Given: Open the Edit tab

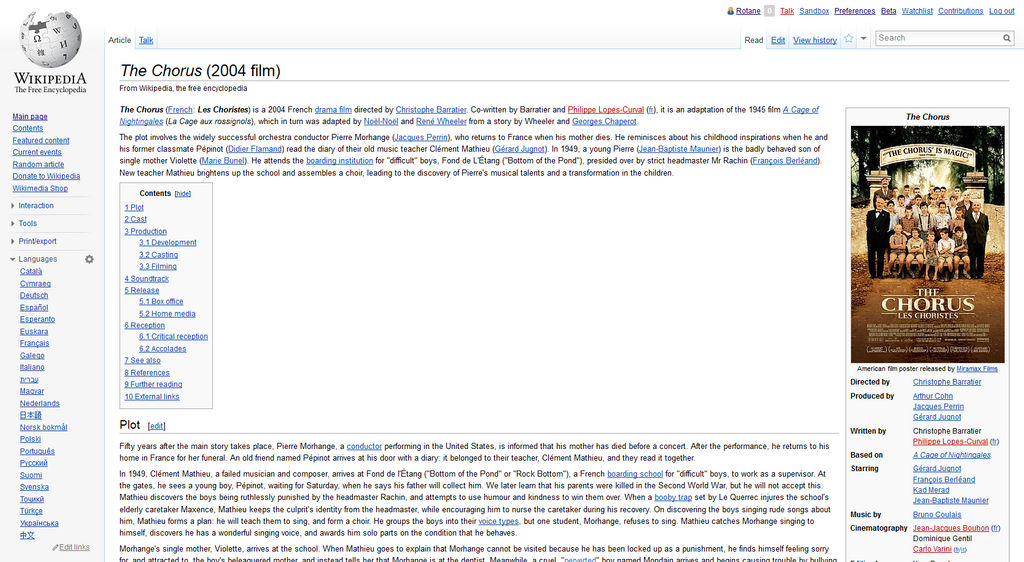Looking at the screenshot, I should 778,40.
